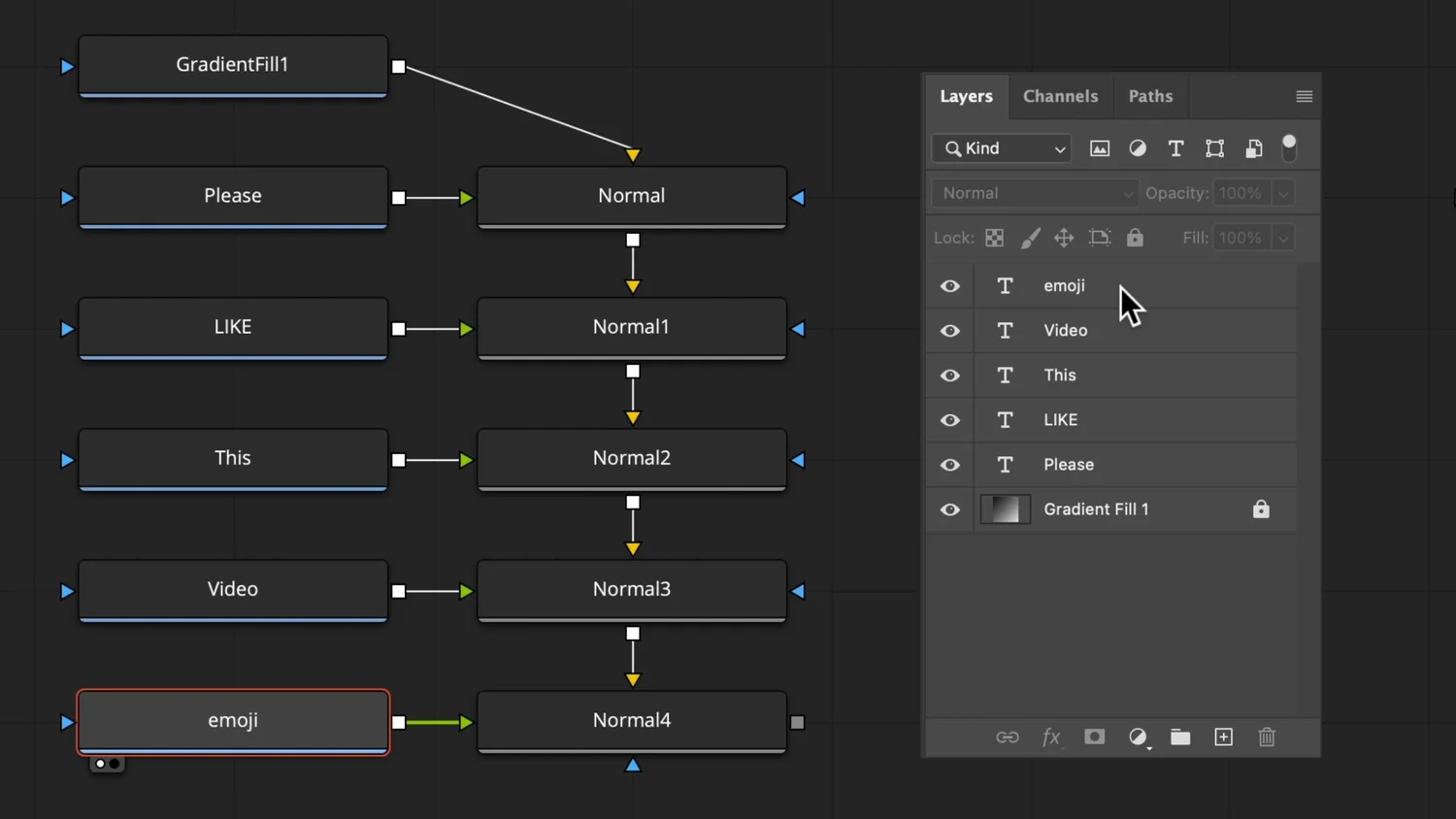The height and width of the screenshot is (819, 1456).
Task: Expand the Opacity dropdown arrow
Action: click(x=1283, y=193)
